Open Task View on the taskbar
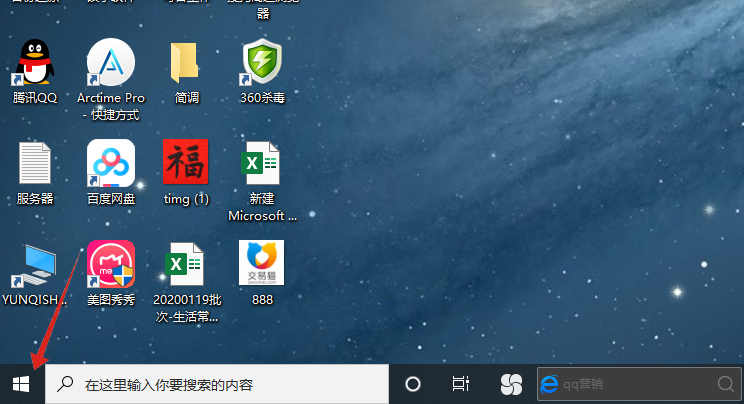This screenshot has height=404, width=744. [460, 384]
